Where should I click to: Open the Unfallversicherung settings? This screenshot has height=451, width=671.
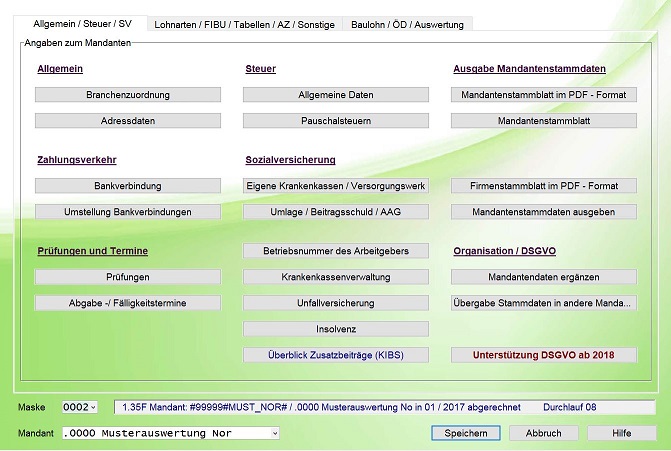click(x=336, y=303)
